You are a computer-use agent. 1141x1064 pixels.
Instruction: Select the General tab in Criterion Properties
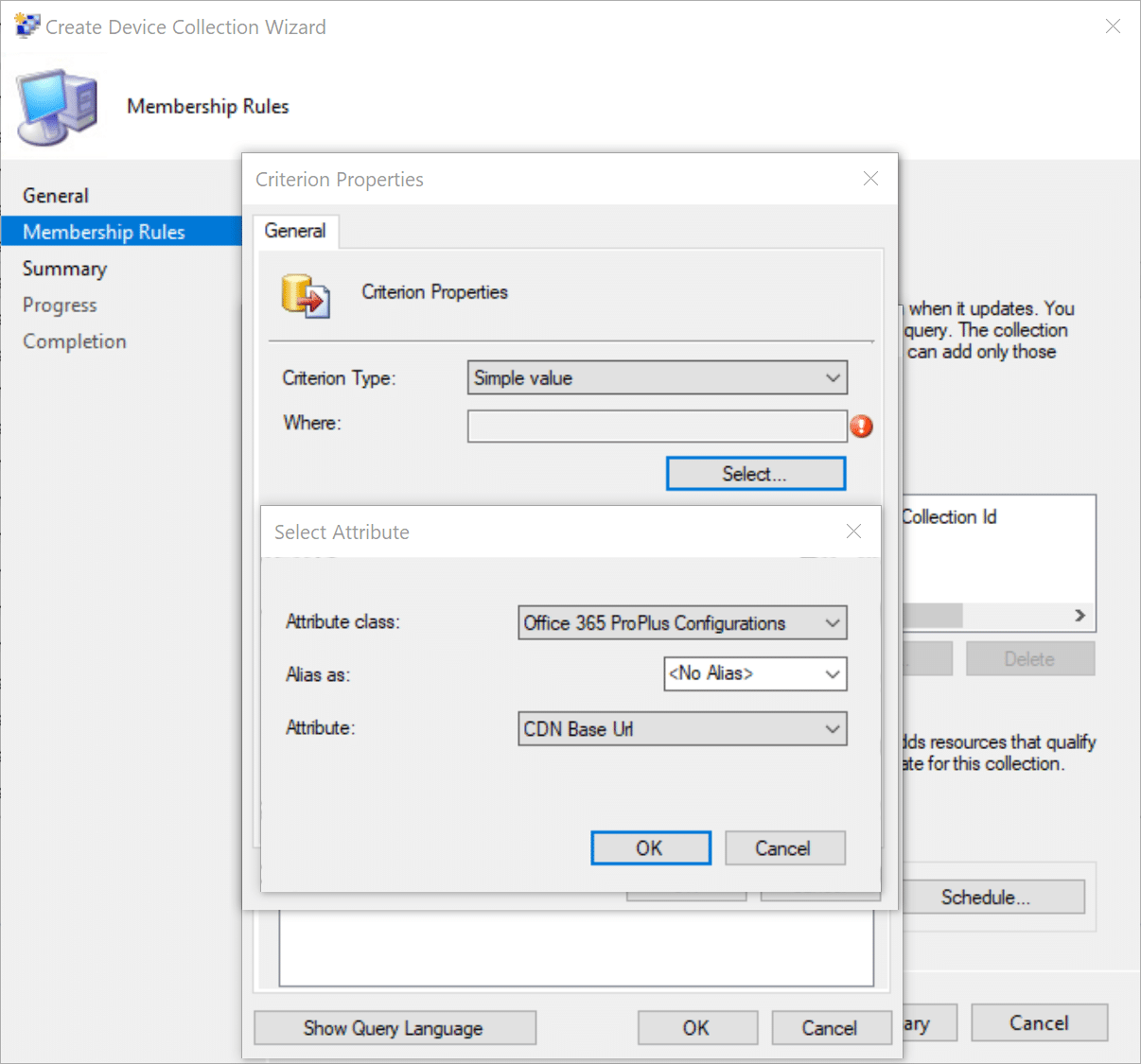[295, 231]
